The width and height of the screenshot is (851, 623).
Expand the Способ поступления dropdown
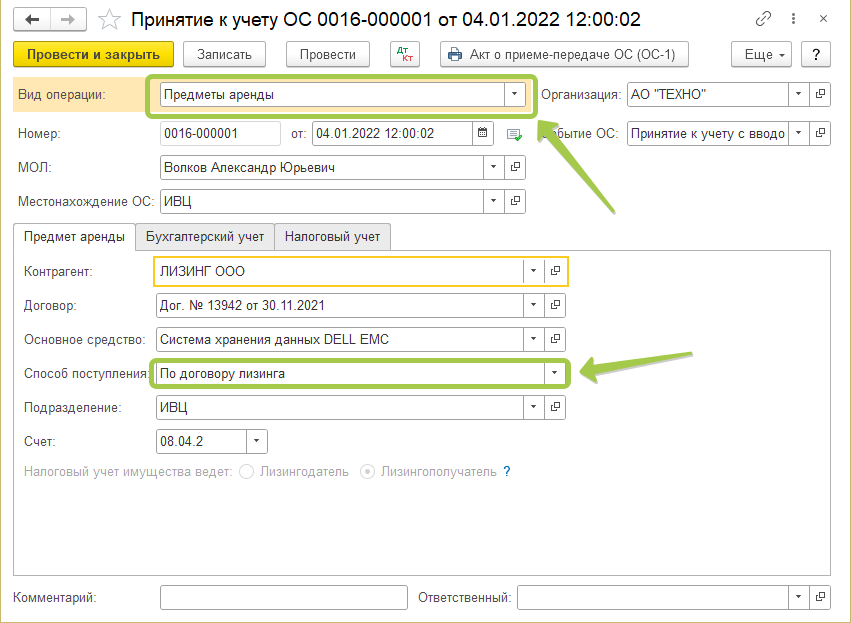[x=553, y=373]
